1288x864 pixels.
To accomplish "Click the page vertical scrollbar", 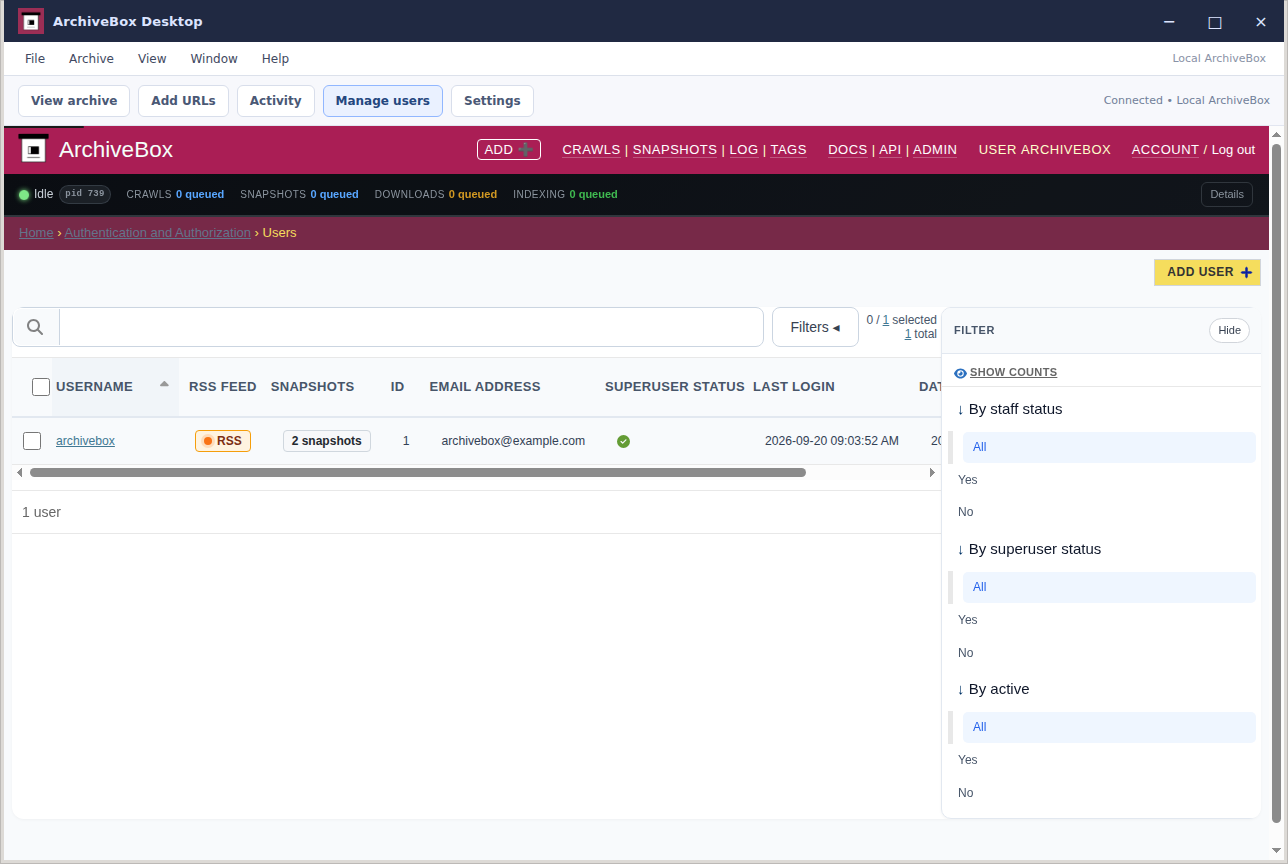I will pyautogui.click(x=1277, y=482).
